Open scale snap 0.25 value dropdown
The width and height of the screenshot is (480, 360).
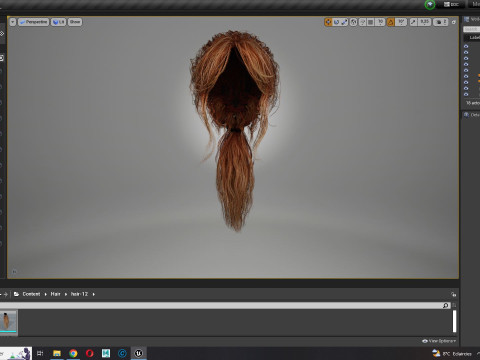pos(424,22)
